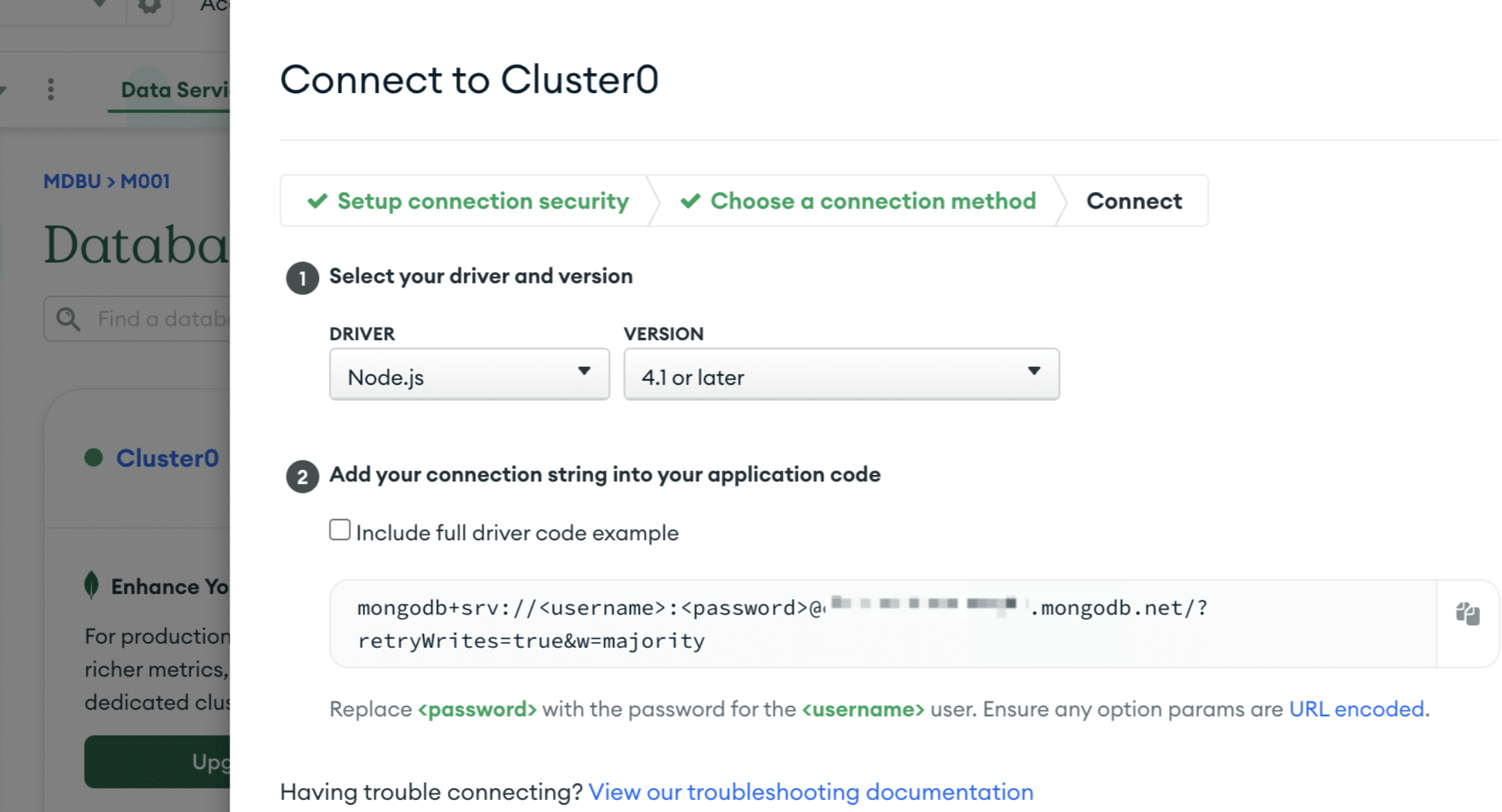The image size is (1502, 812).
Task: Open the dropdown arrow near the gear icon
Action: (100, 4)
